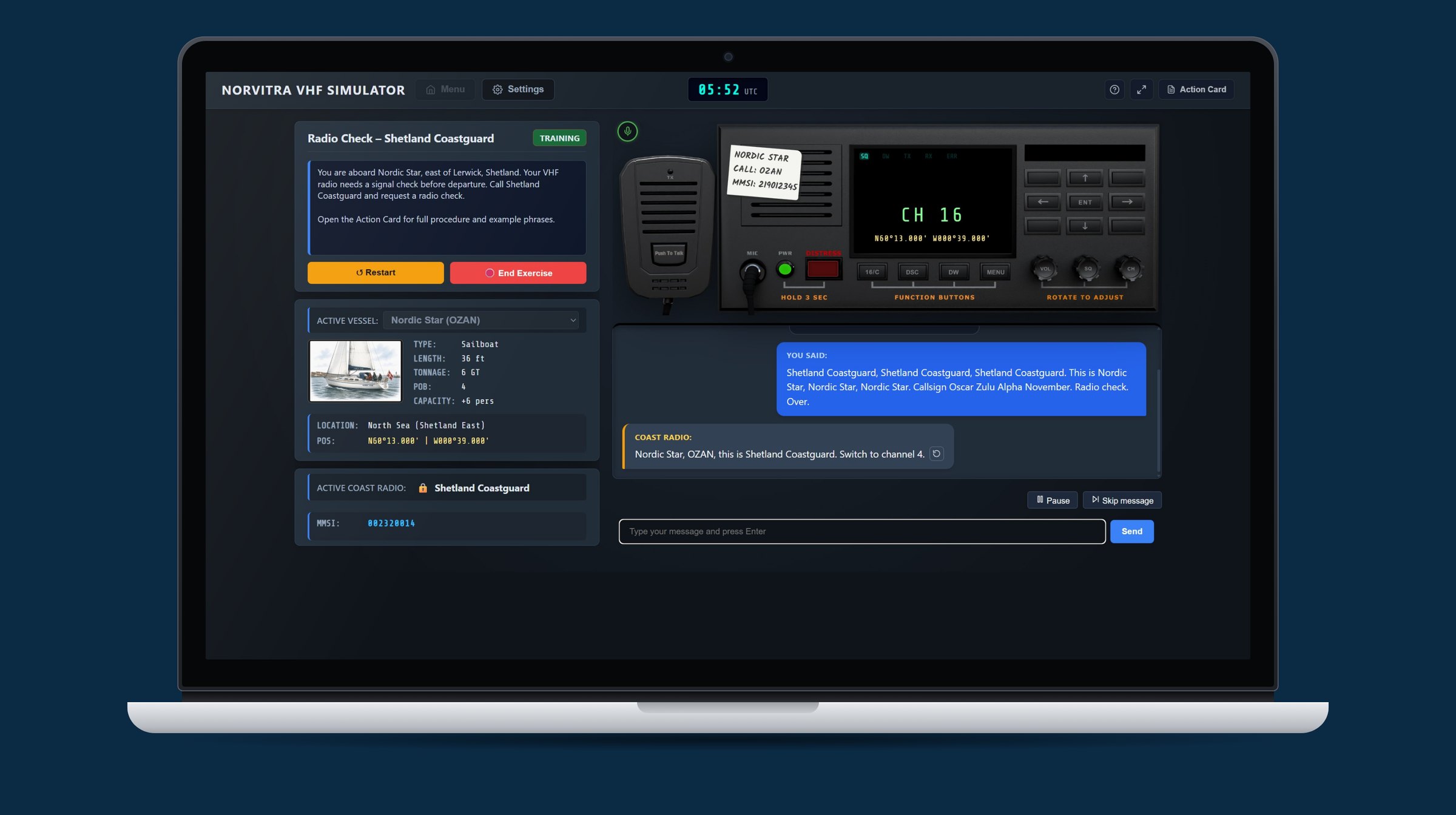This screenshot has width=1456, height=815.
Task: Push the DW dual watch button
Action: pos(954,272)
